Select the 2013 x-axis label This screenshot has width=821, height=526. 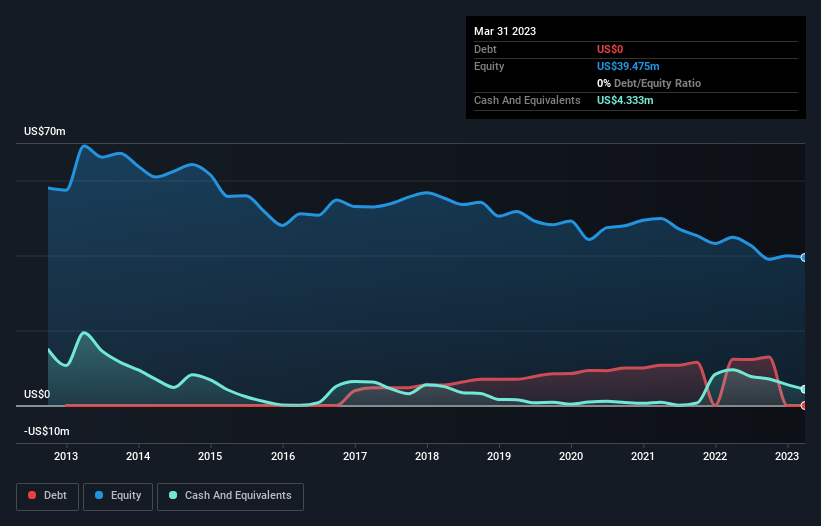[x=66, y=457]
